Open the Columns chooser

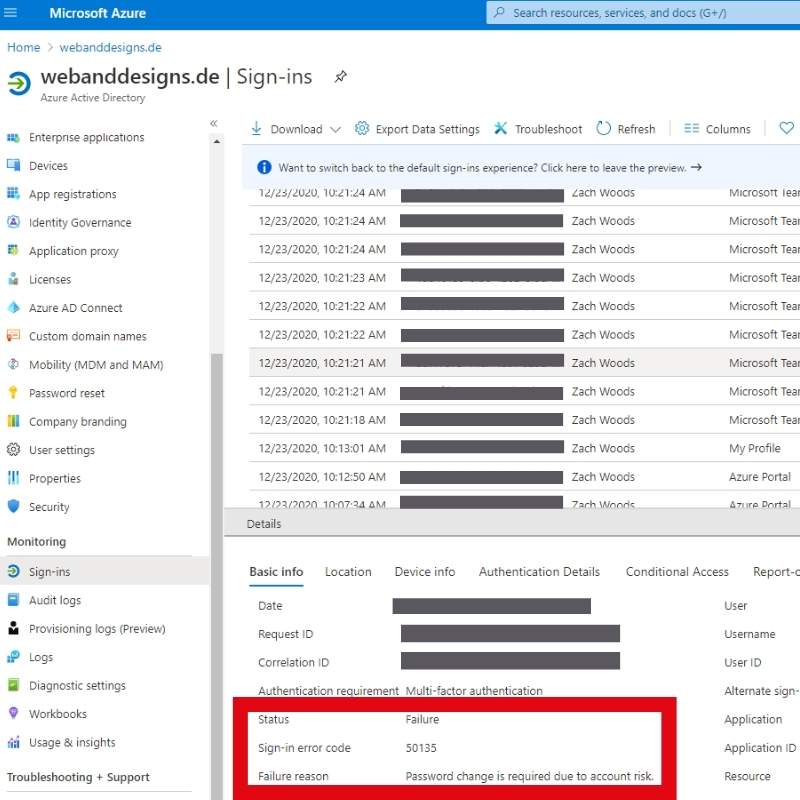[717, 129]
